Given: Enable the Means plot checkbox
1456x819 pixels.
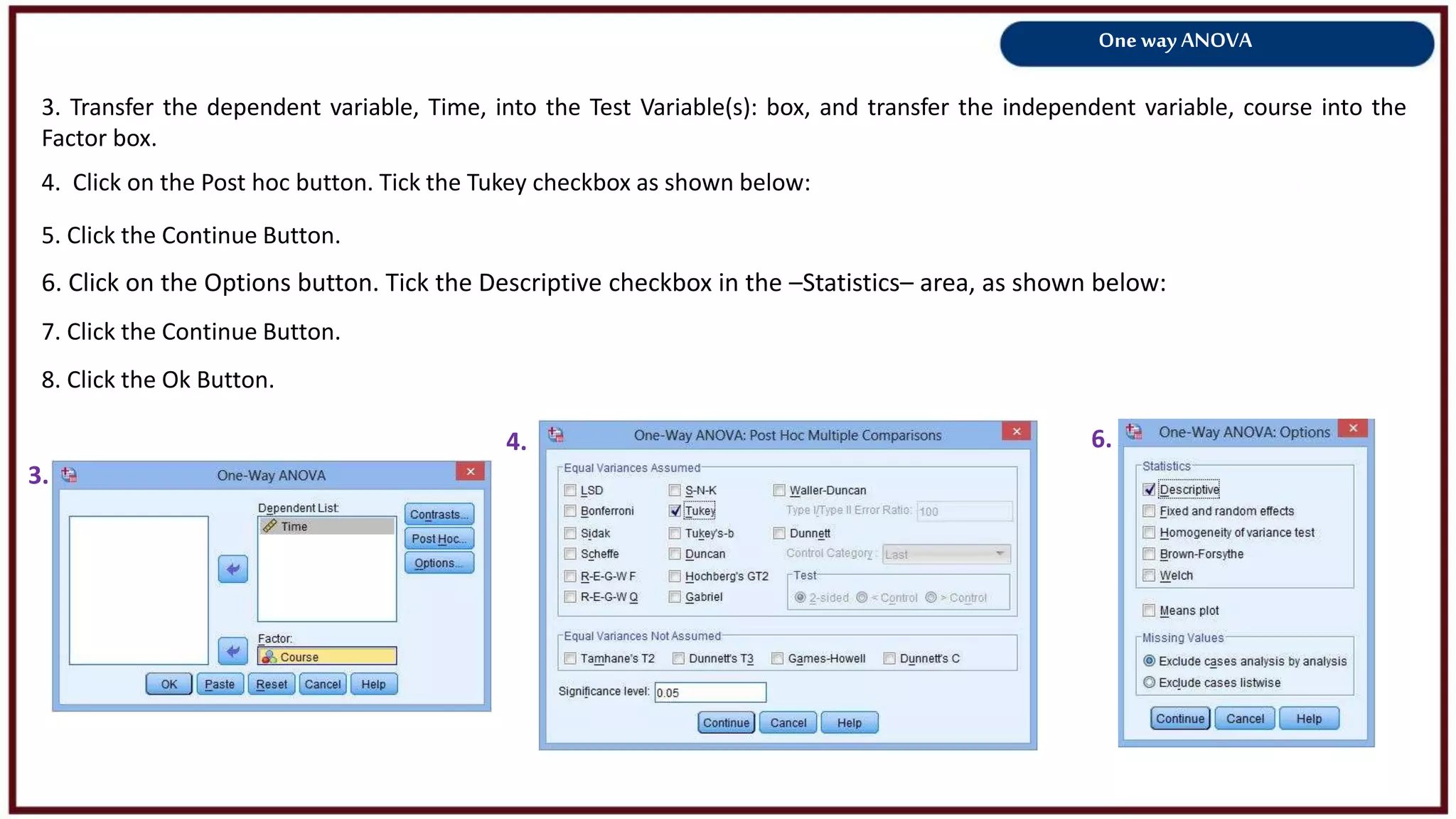Looking at the screenshot, I should (1149, 610).
